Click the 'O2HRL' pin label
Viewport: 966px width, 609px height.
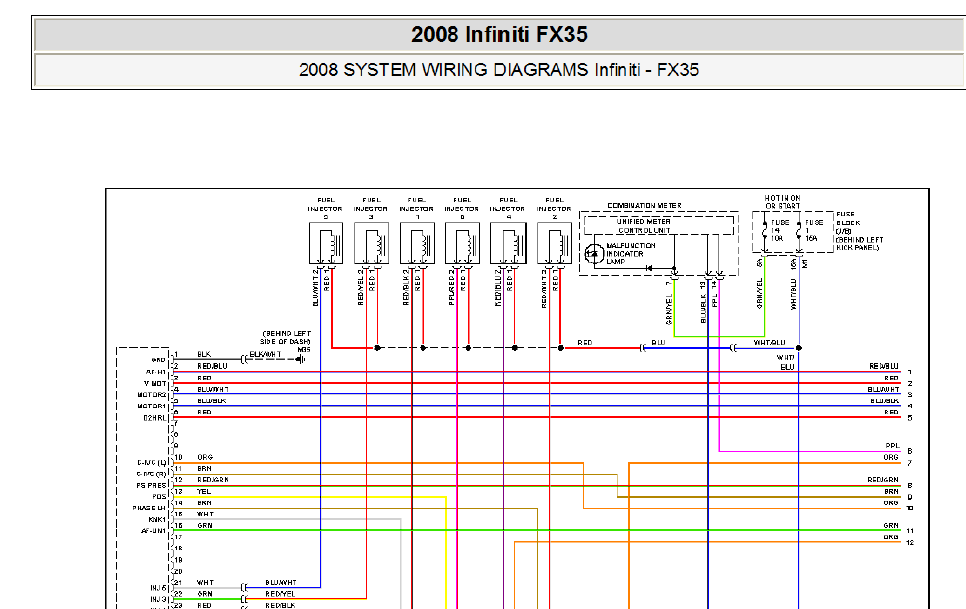tap(155, 418)
